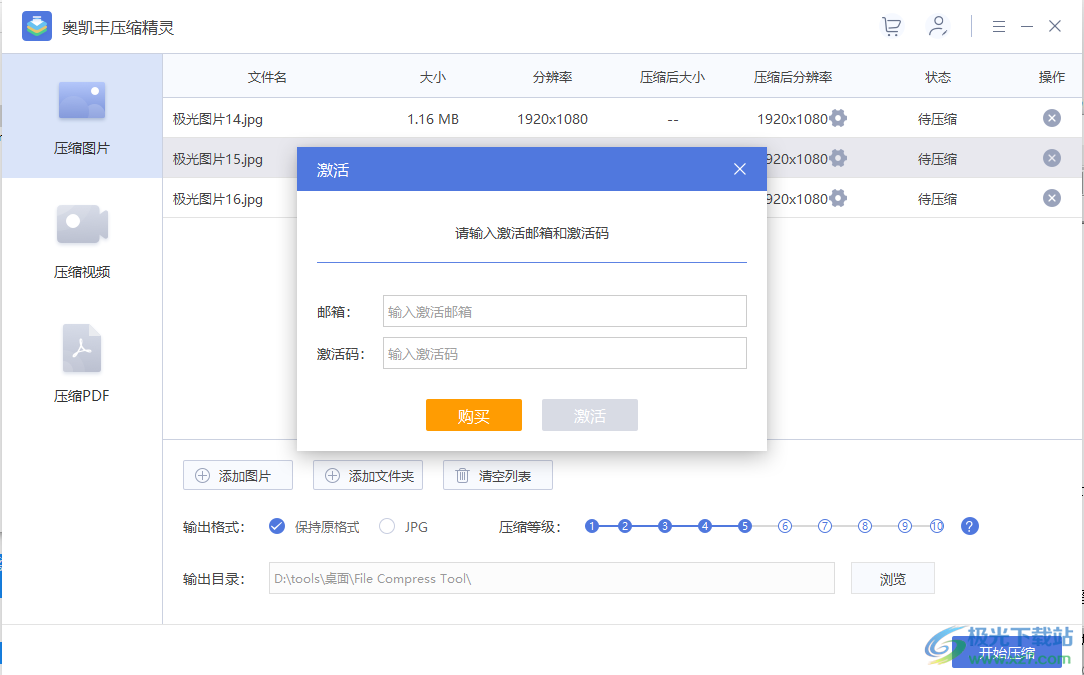Set compression level to 10
Screen dimensions: 1084x675
[x=937, y=526]
